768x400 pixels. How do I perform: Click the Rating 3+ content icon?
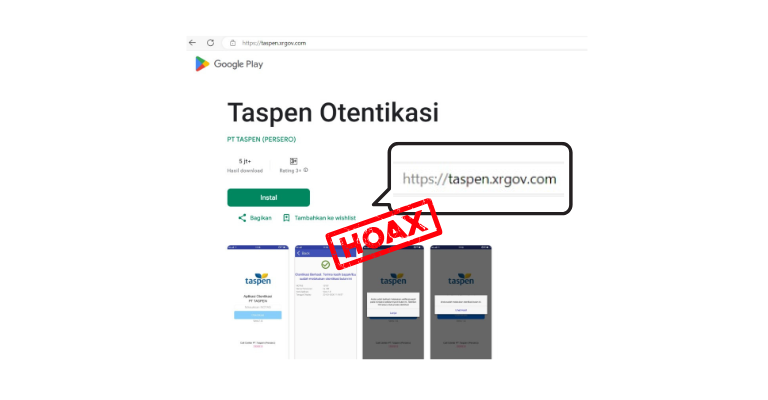pos(293,161)
